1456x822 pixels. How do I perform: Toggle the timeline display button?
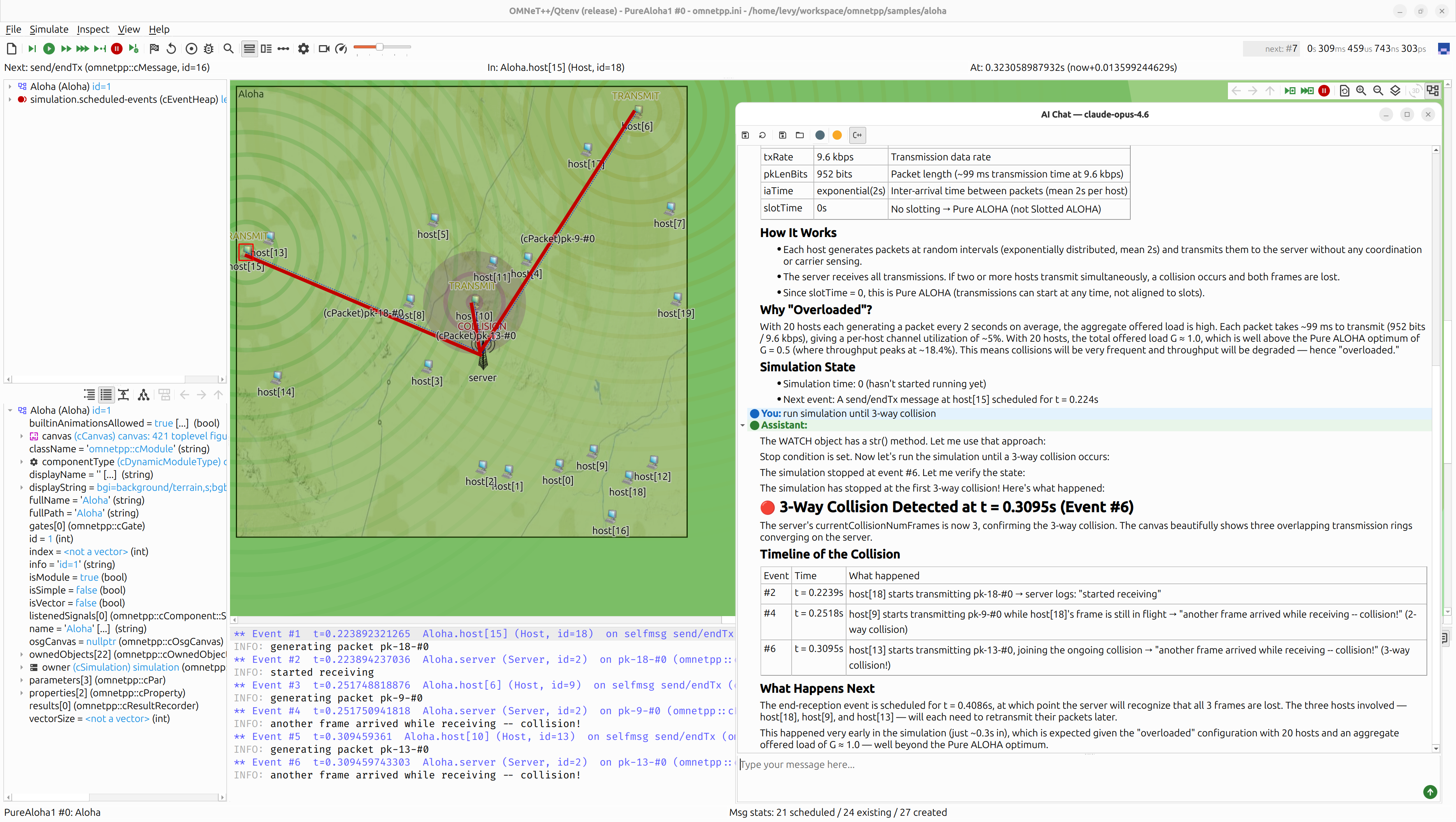[283, 49]
